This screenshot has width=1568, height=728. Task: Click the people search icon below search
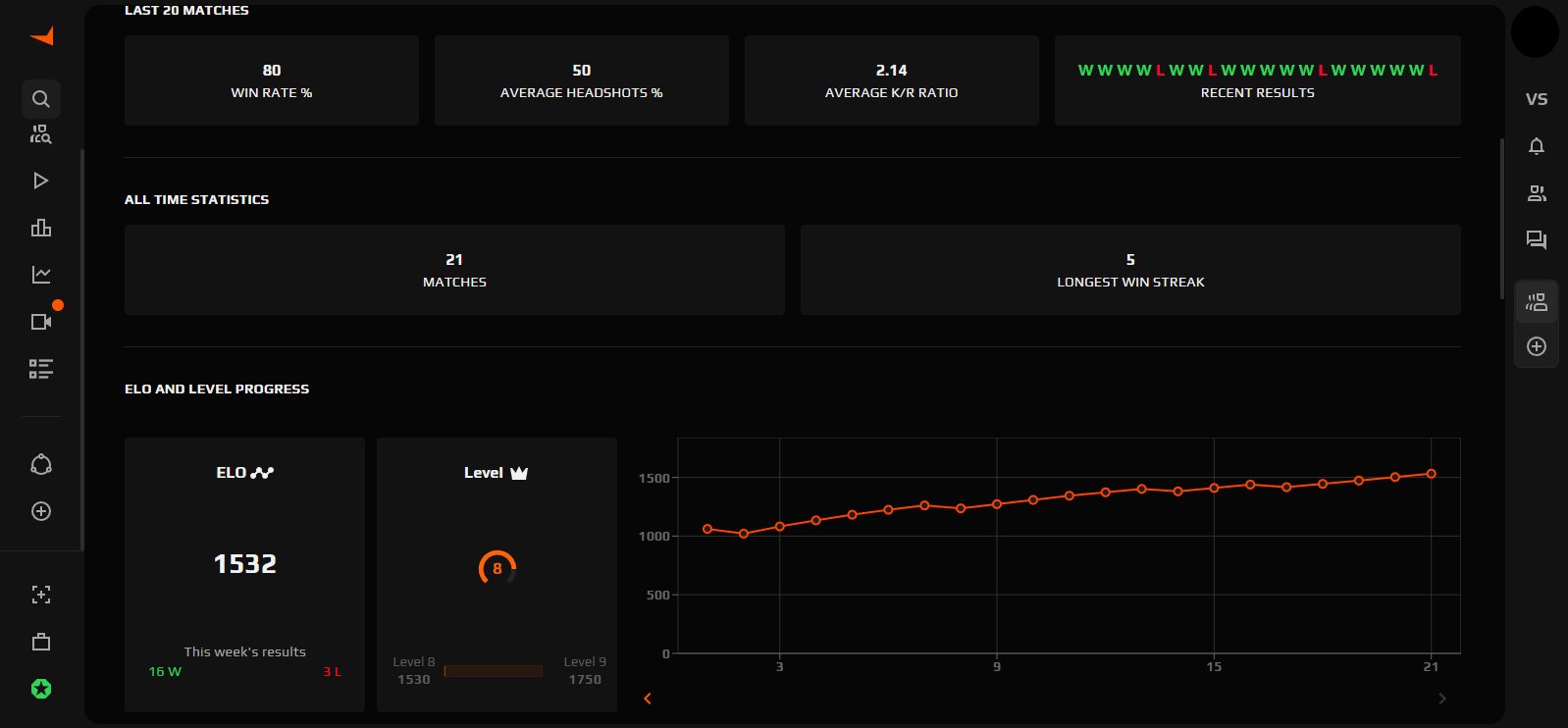click(x=41, y=134)
